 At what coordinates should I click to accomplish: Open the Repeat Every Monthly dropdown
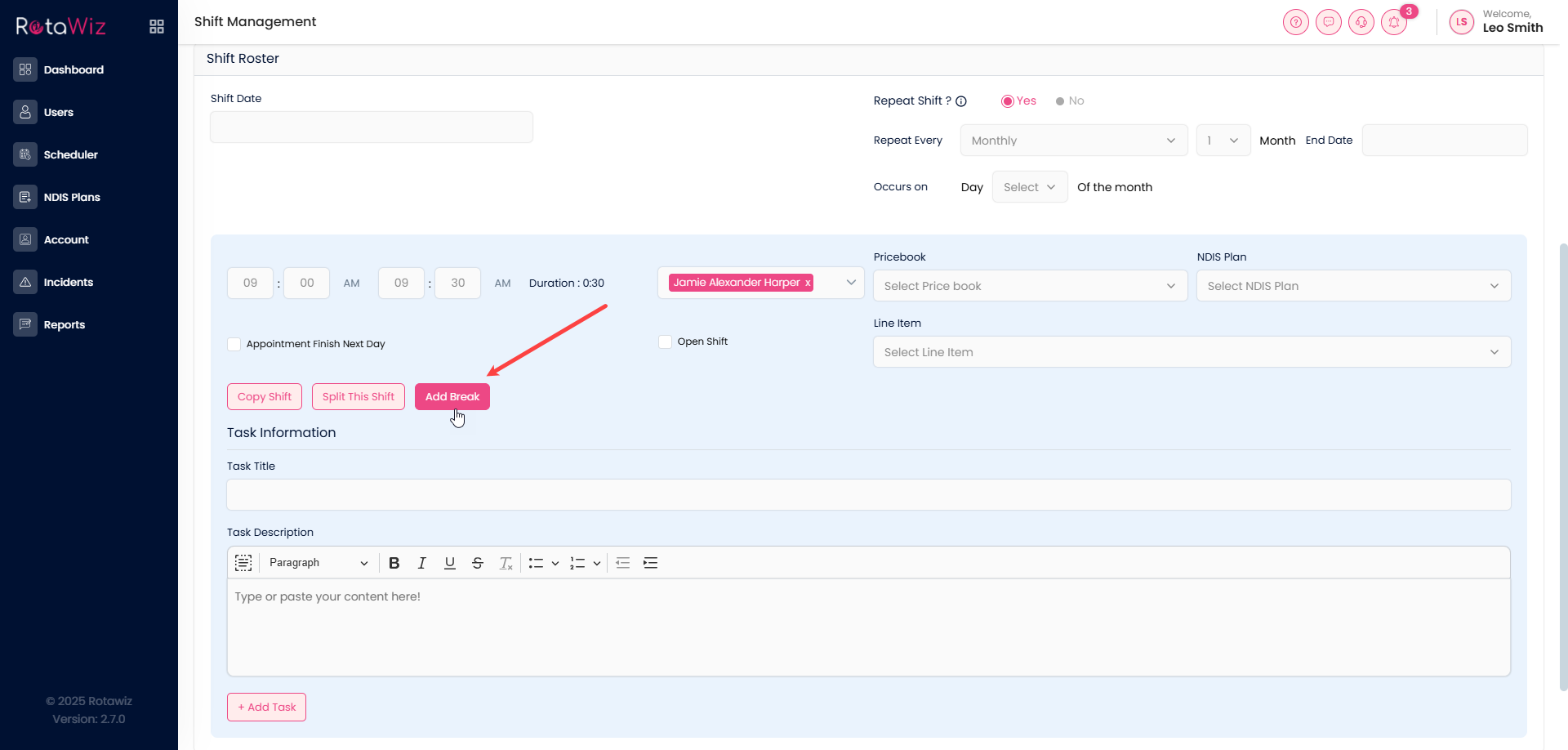(1073, 141)
